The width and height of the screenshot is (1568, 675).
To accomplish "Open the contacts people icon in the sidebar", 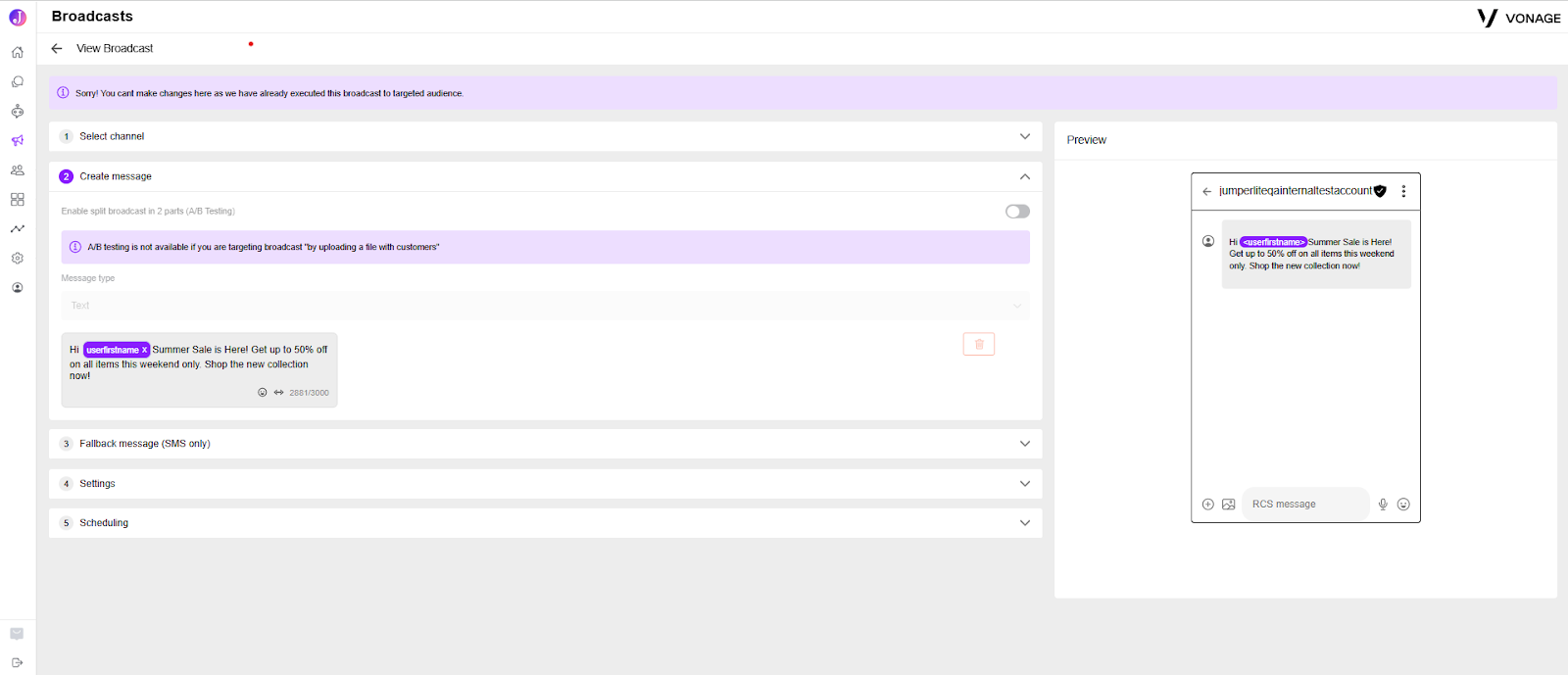I will point(17,170).
